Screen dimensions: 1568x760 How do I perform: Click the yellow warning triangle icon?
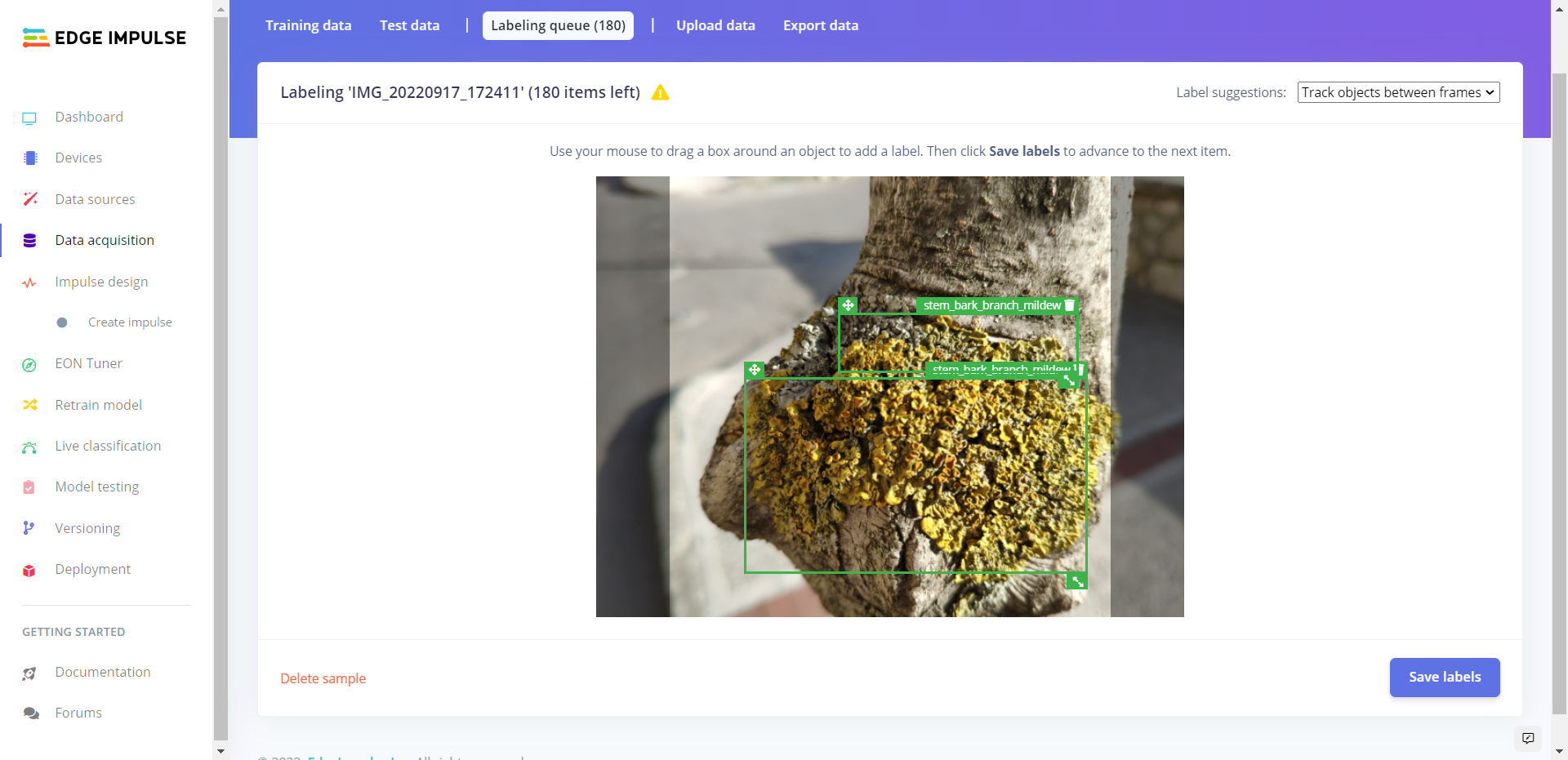(661, 92)
